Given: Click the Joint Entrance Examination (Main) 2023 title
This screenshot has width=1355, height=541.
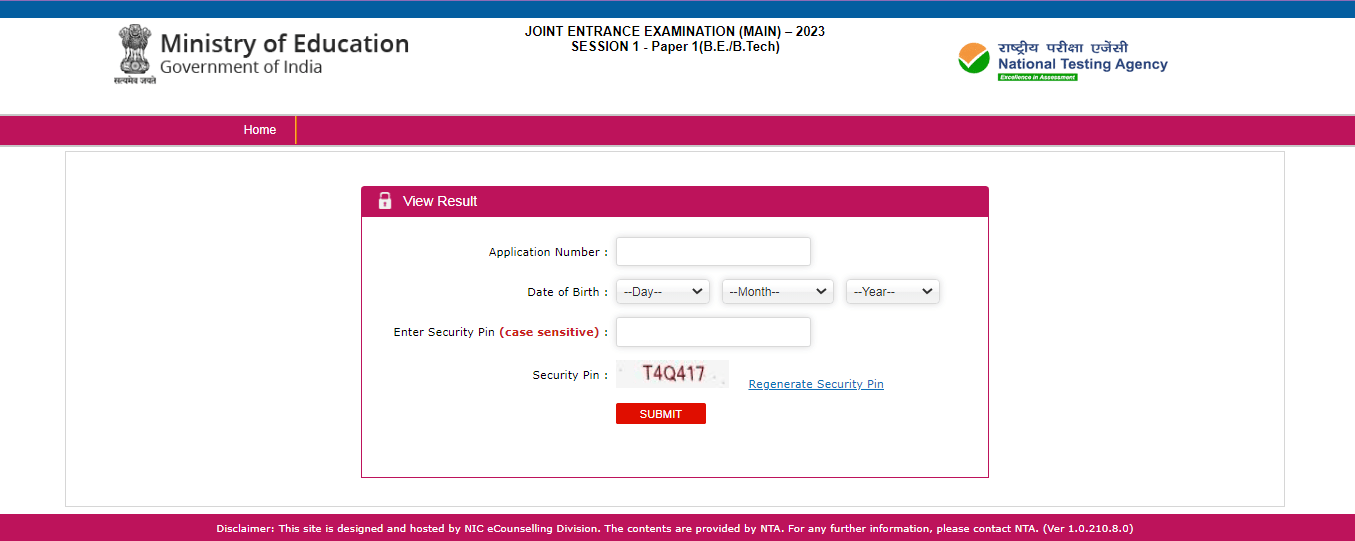Looking at the screenshot, I should click(675, 32).
